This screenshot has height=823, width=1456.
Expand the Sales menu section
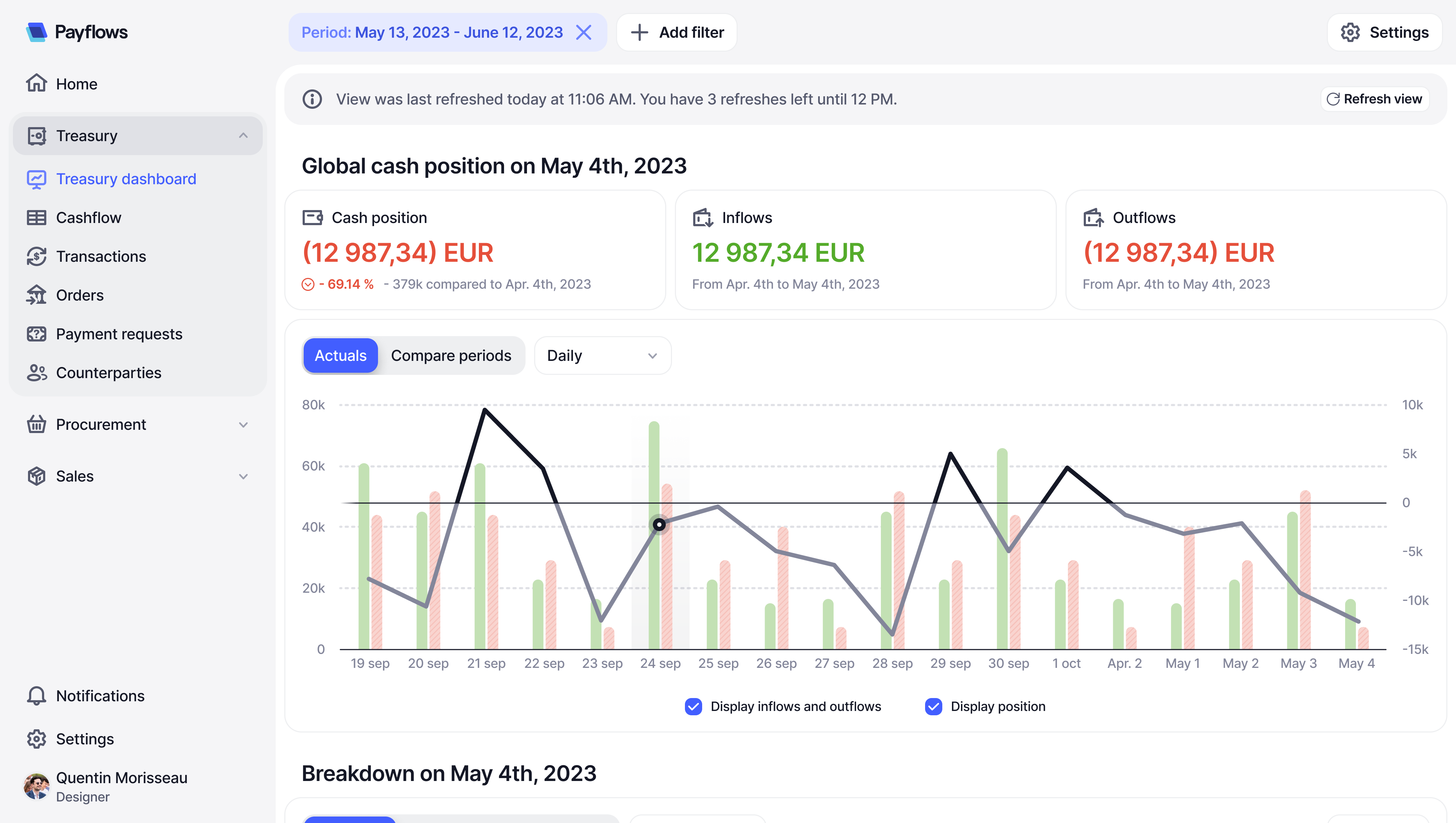pos(243,476)
